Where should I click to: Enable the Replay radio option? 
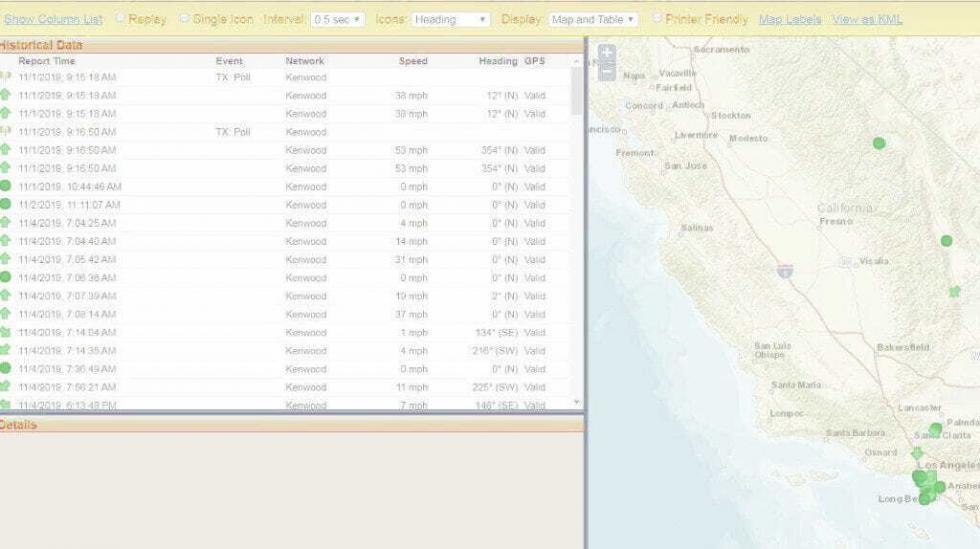[x=120, y=18]
